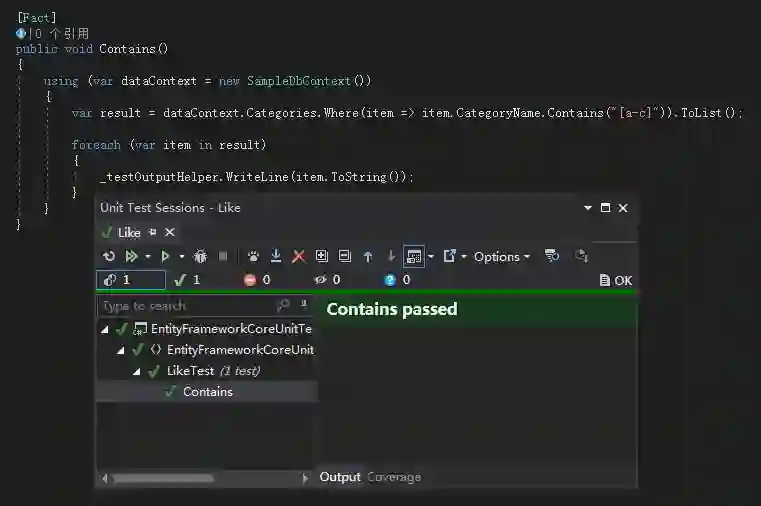Click the export results icon
The width and height of the screenshot is (761, 506).
[x=449, y=256]
